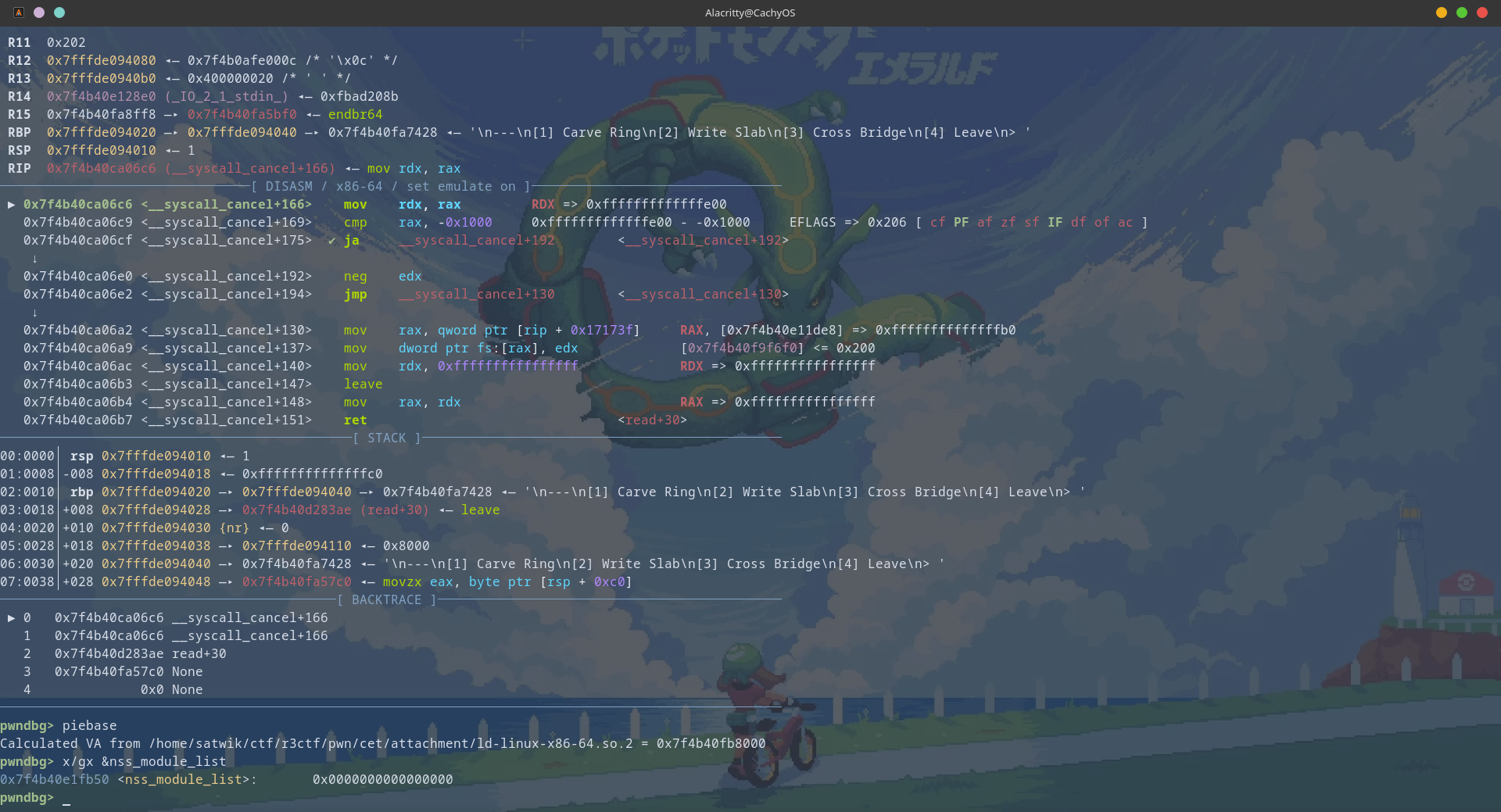Click the "ja" jump mnemonic

352,240
